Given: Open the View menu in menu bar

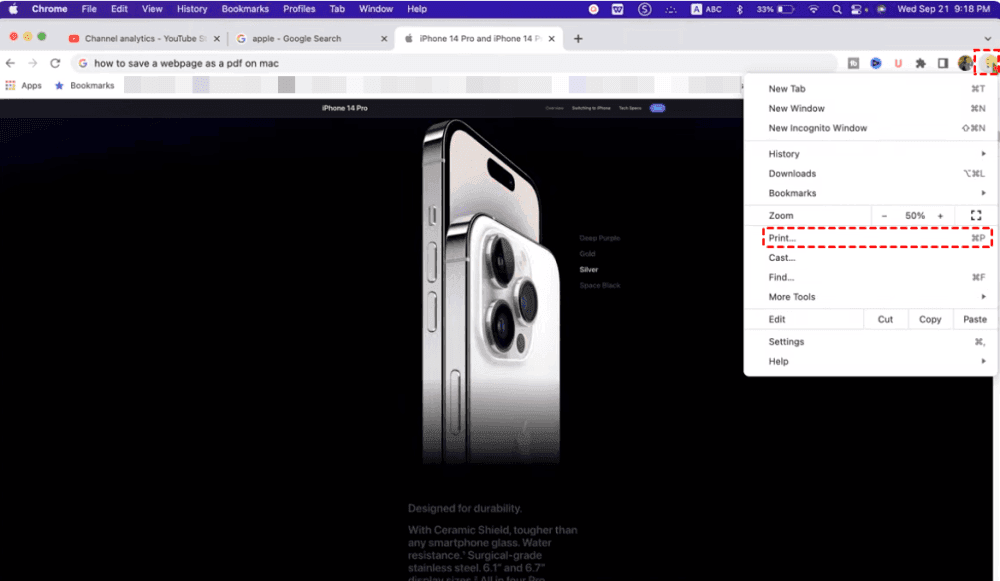Looking at the screenshot, I should 152,9.
